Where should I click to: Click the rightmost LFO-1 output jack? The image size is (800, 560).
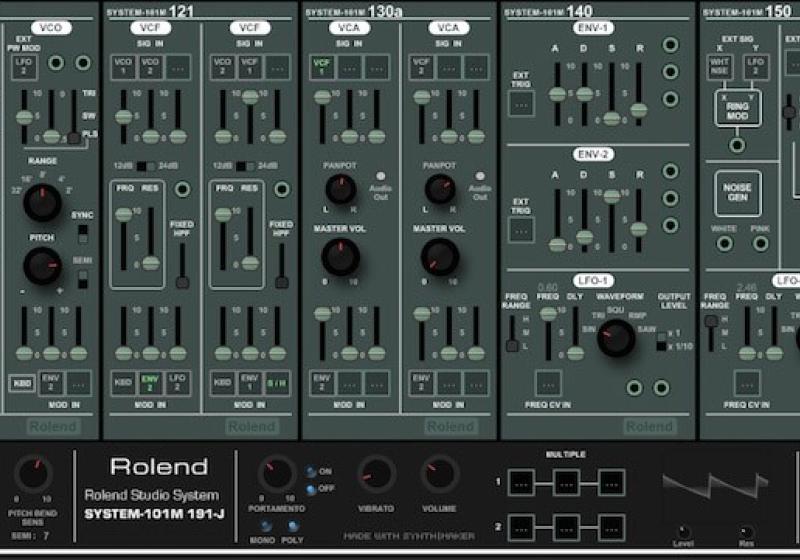[661, 388]
